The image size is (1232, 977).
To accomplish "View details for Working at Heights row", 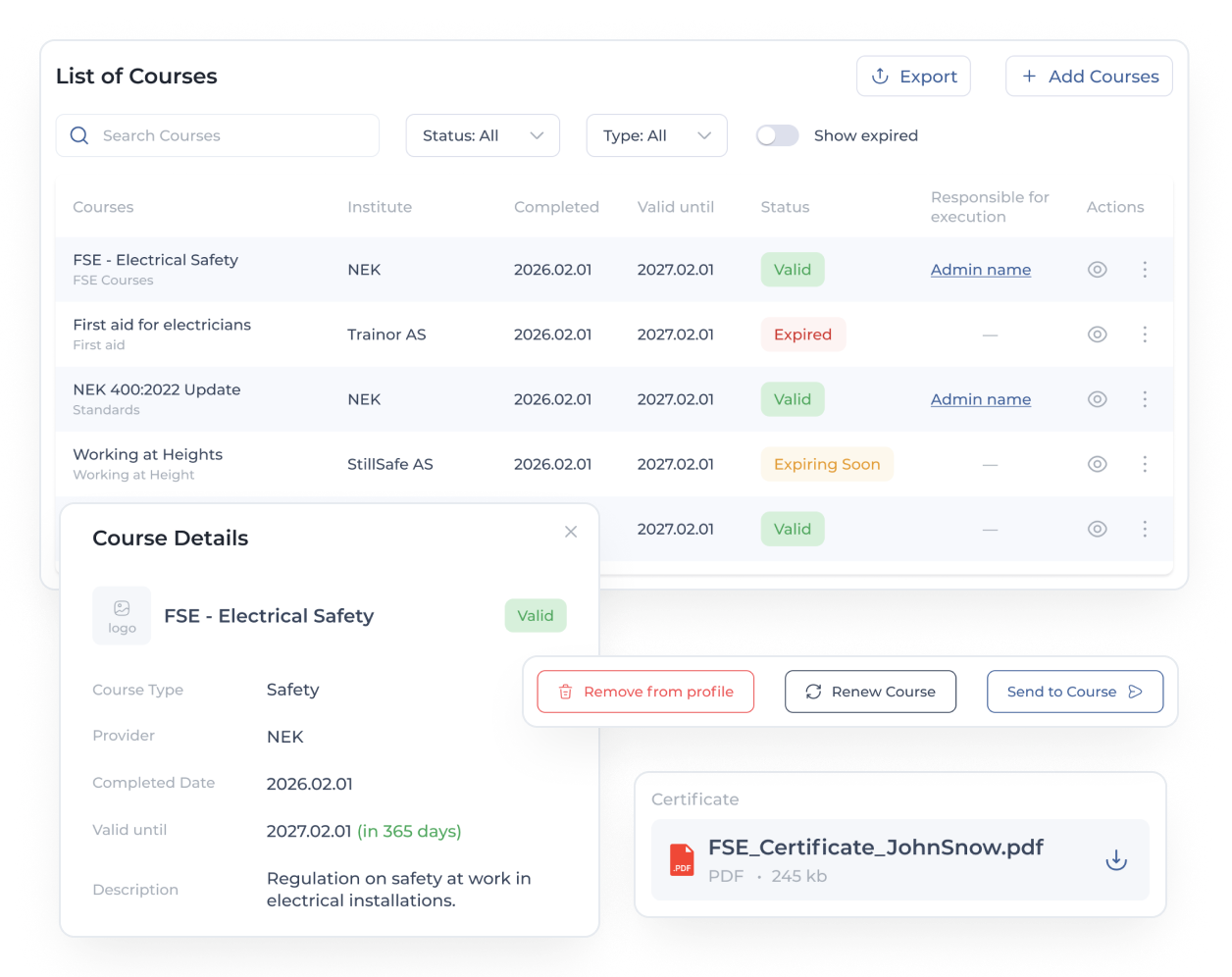I will pyautogui.click(x=1097, y=464).
